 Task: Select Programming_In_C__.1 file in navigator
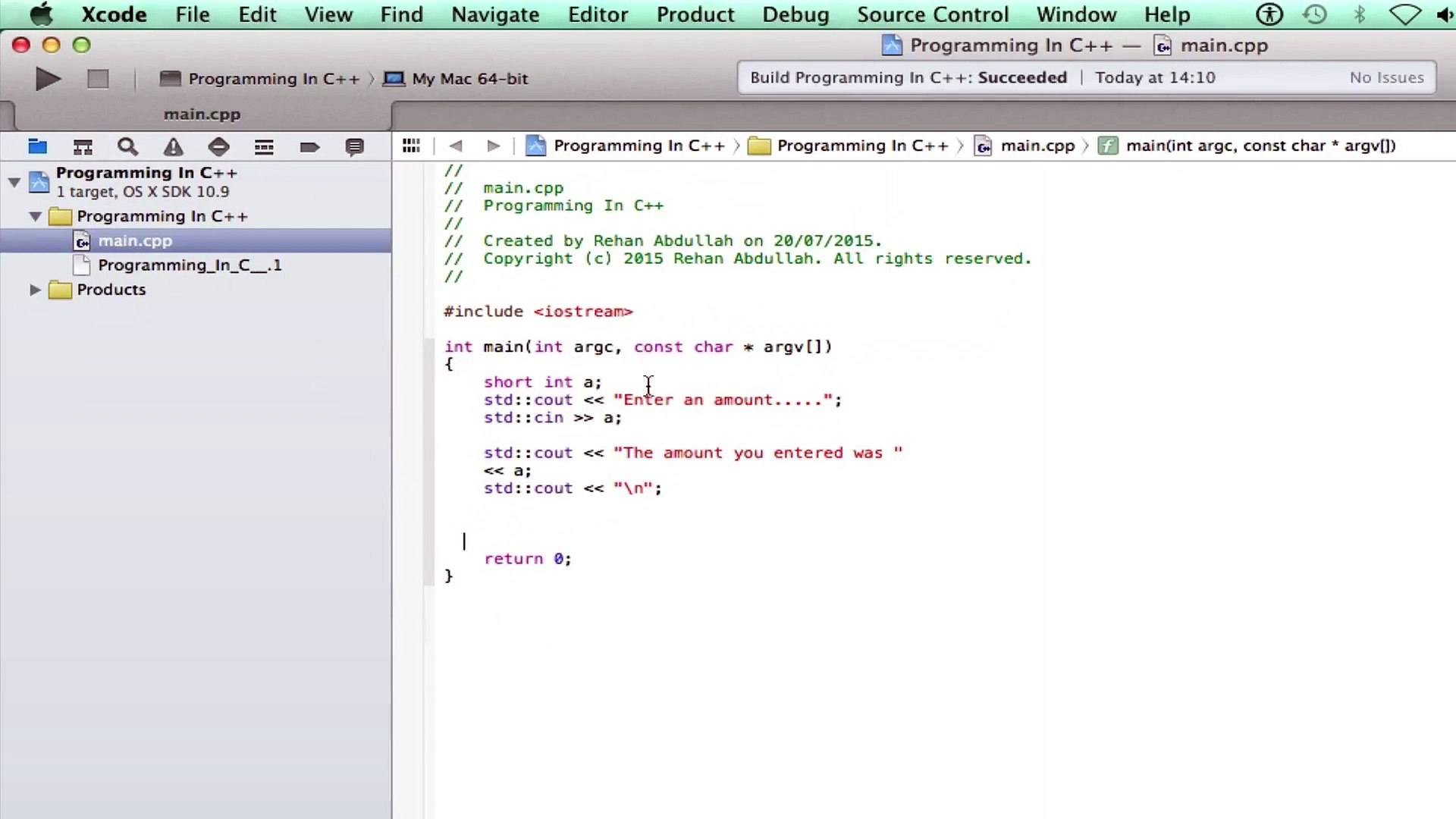pos(189,265)
